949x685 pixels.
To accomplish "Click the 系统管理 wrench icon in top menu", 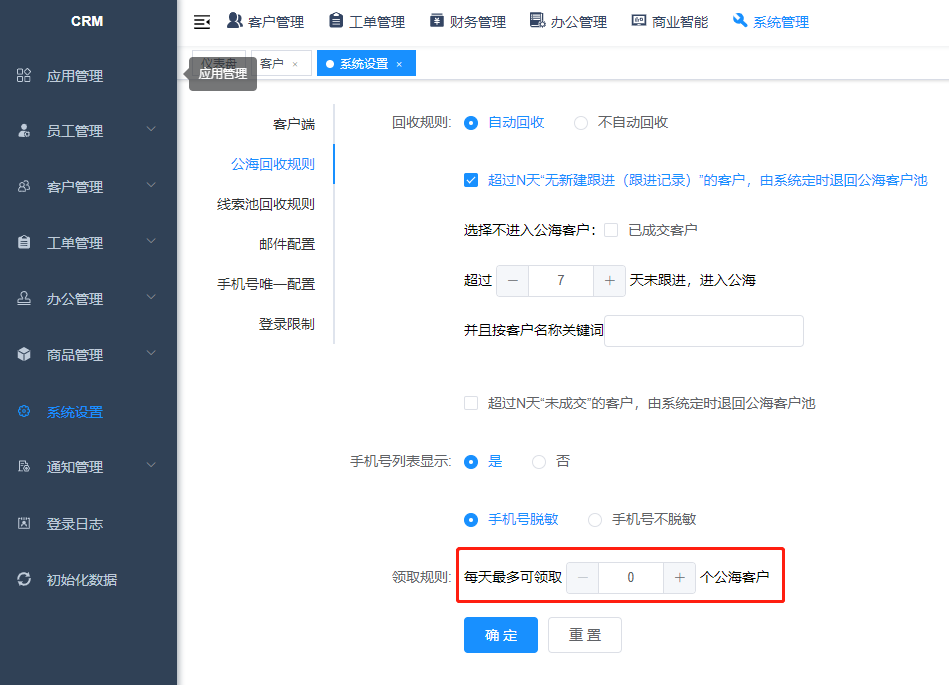I will tap(740, 21).
